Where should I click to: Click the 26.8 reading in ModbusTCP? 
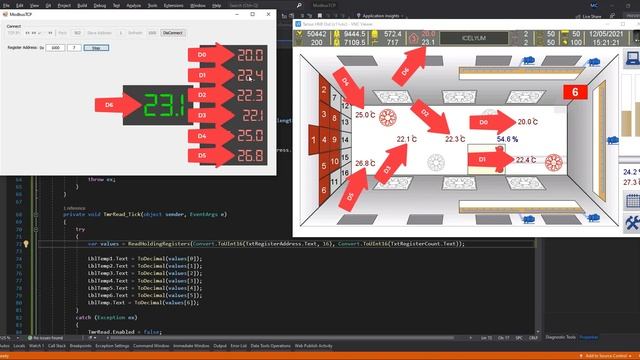[250, 156]
